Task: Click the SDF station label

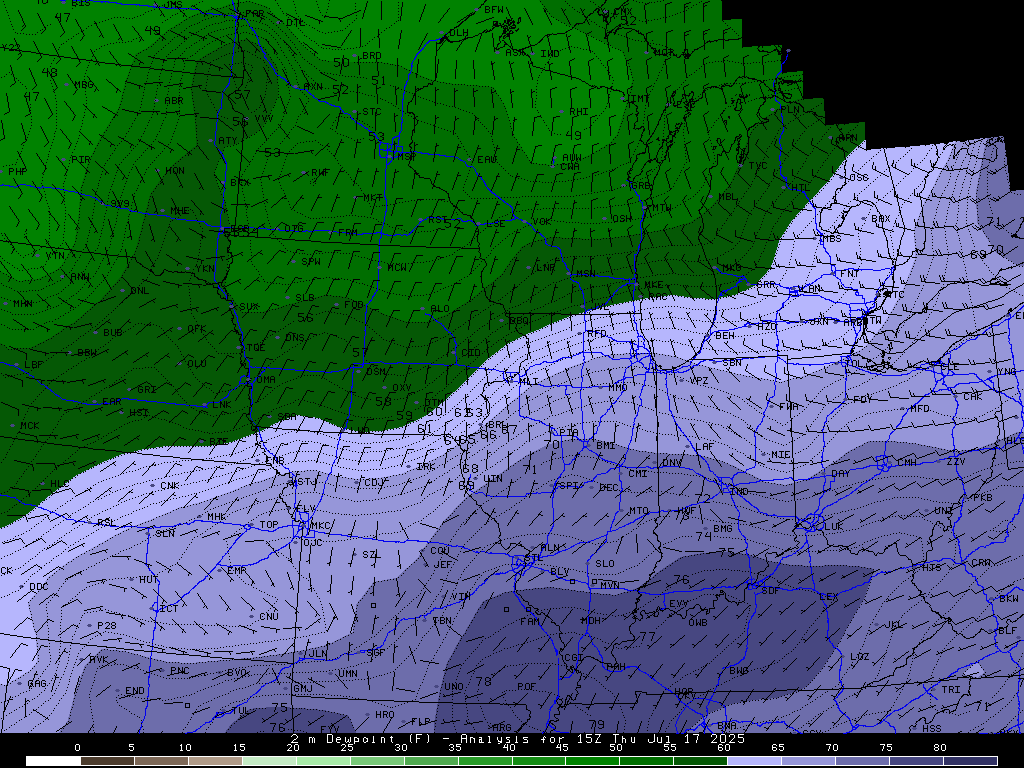Action: click(x=770, y=590)
